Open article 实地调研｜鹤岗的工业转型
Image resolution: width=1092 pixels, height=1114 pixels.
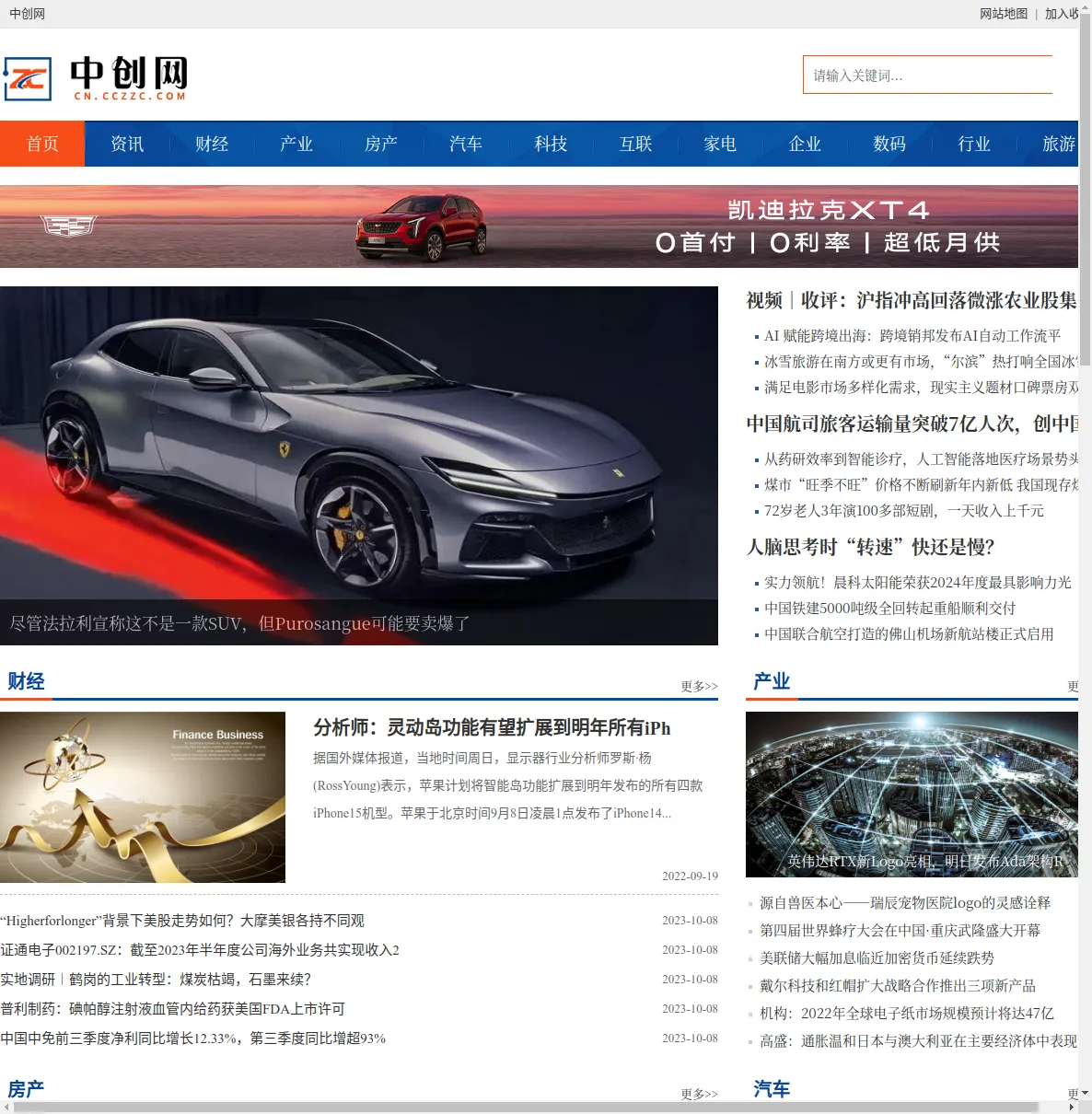pyautogui.click(x=156, y=980)
